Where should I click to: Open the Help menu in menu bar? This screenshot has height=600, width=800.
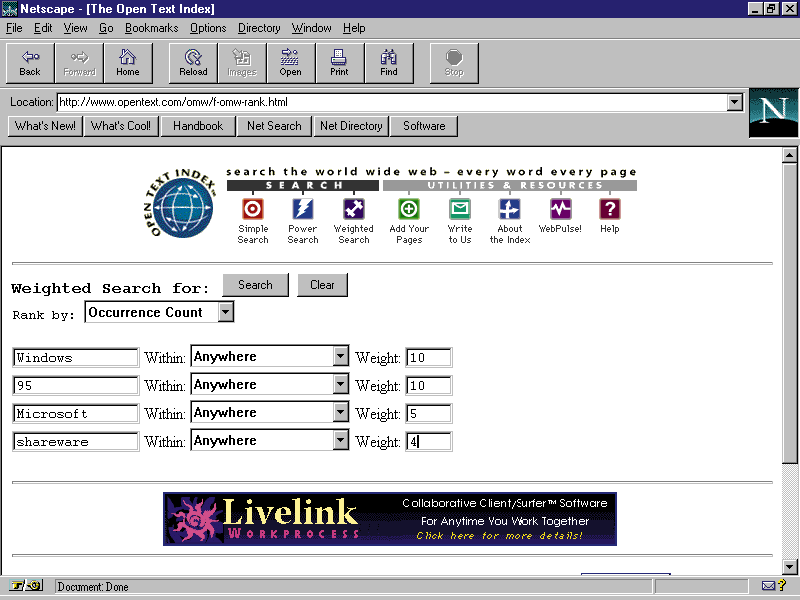coord(354,28)
